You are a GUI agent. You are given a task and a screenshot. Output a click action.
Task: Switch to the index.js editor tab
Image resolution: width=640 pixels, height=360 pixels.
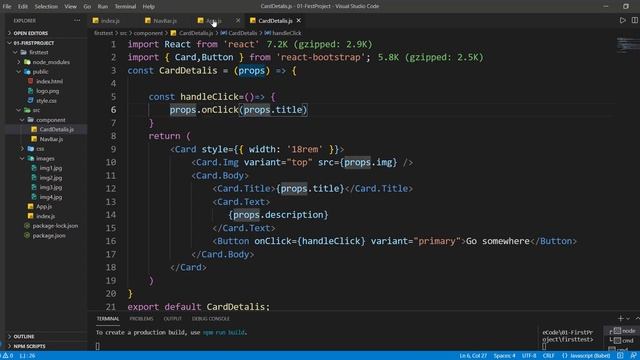pyautogui.click(x=110, y=20)
